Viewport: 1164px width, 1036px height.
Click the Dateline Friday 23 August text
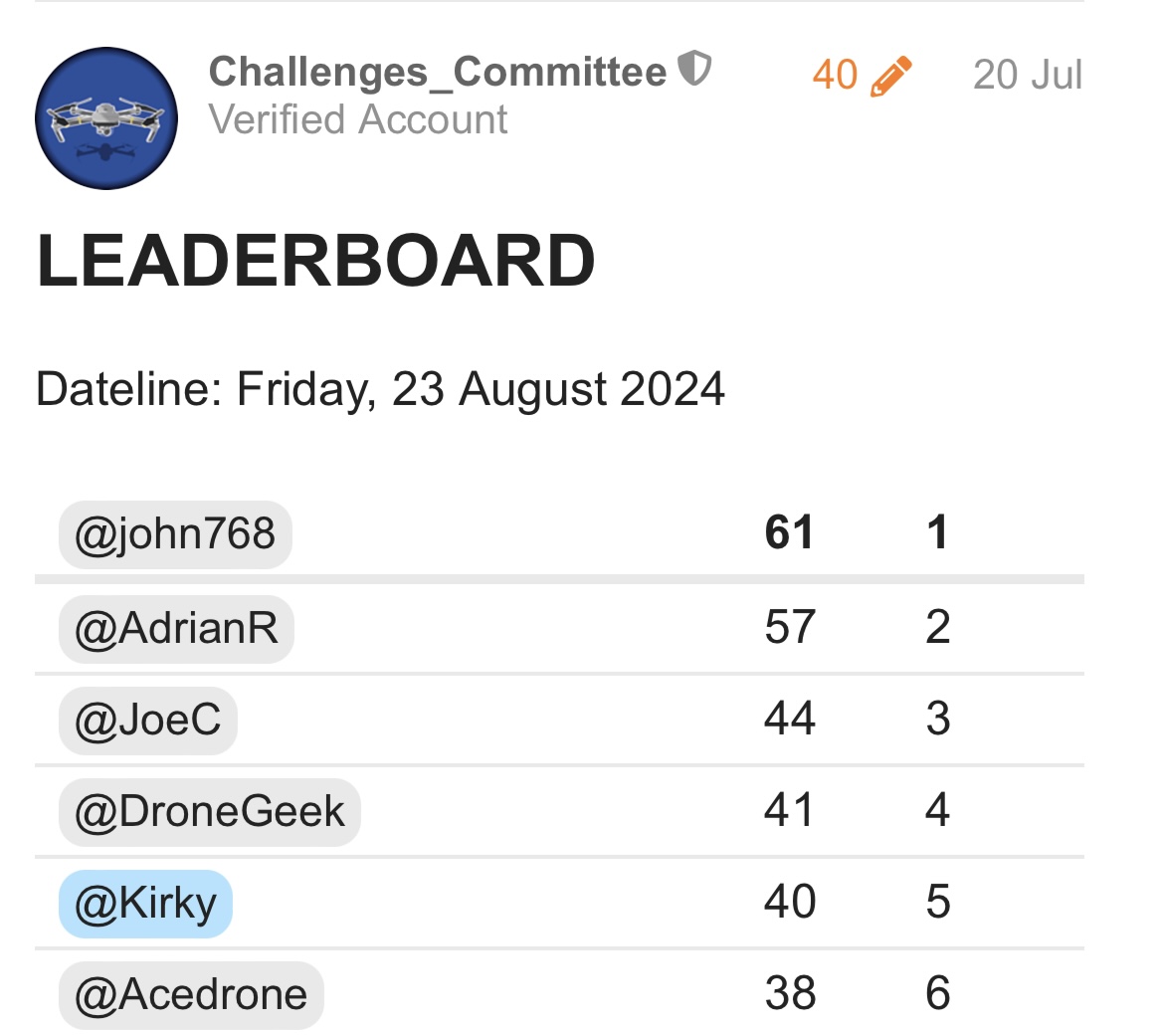point(380,389)
